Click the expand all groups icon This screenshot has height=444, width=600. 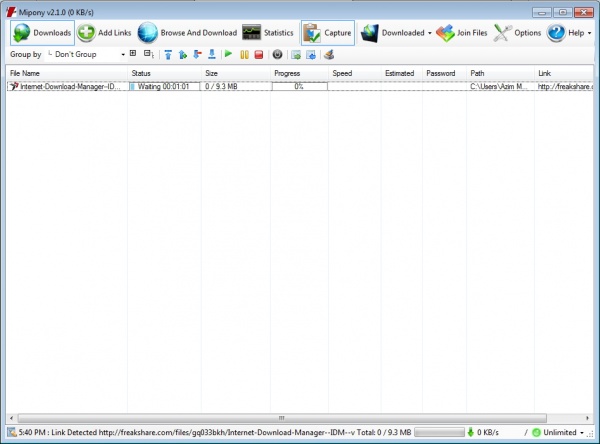tap(133, 53)
